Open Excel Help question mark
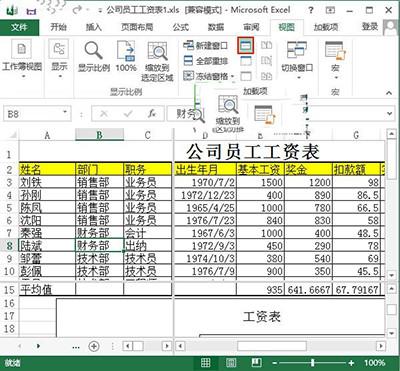The image size is (400, 371). click(x=310, y=10)
